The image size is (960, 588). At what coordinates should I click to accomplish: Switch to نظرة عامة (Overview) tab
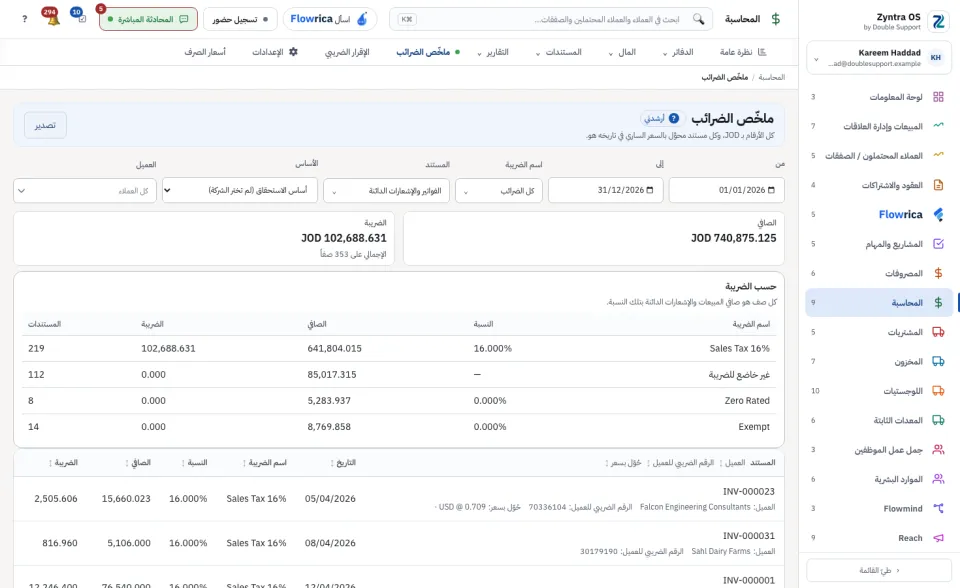pos(743,52)
